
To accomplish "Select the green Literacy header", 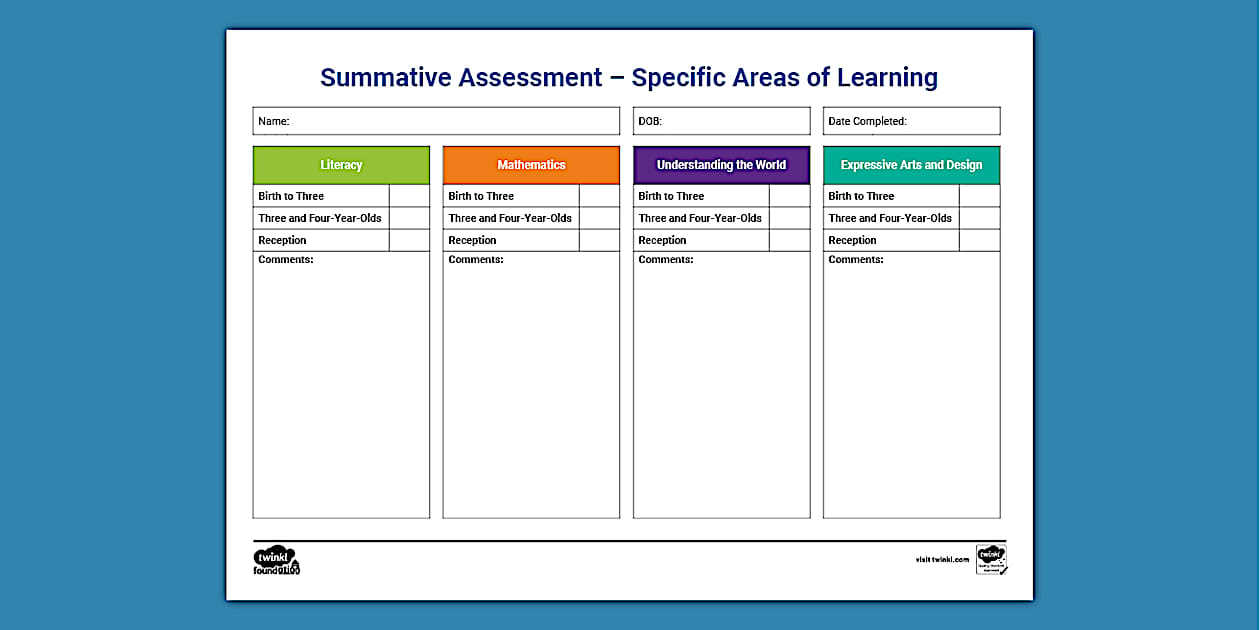I will click(x=341, y=165).
